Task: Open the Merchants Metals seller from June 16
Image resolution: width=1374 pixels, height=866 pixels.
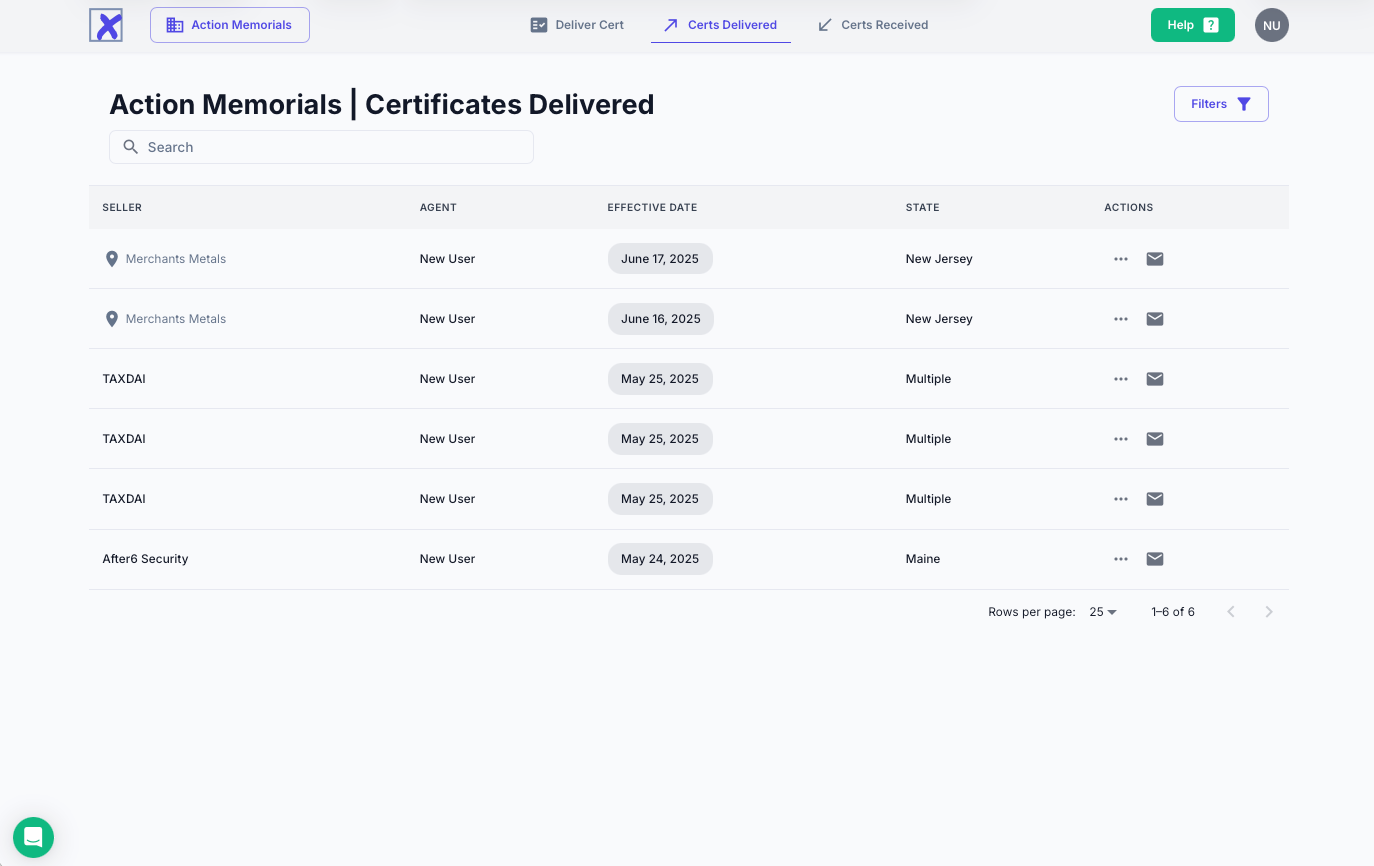Action: [x=175, y=319]
